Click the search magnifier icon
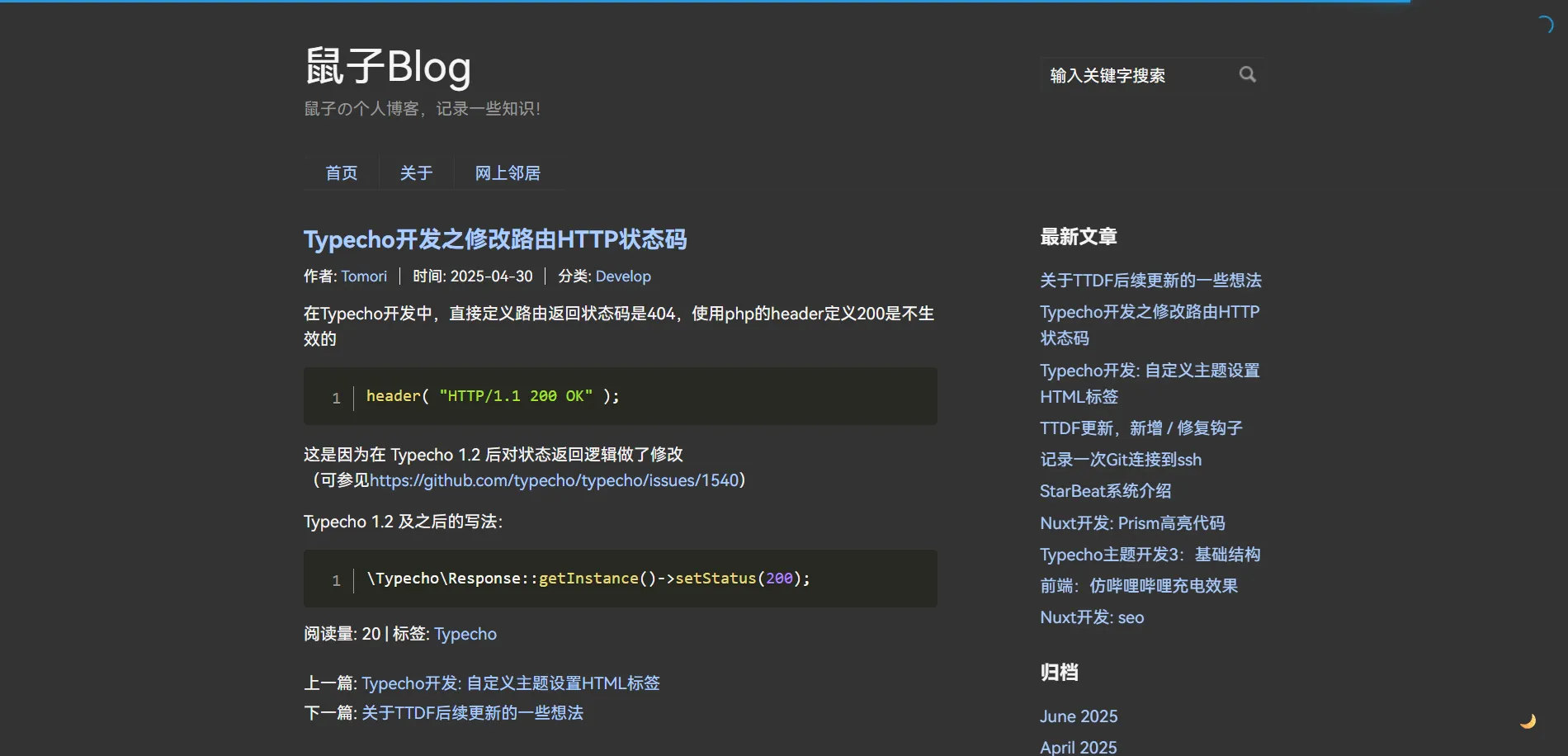1568x756 pixels. [1247, 75]
